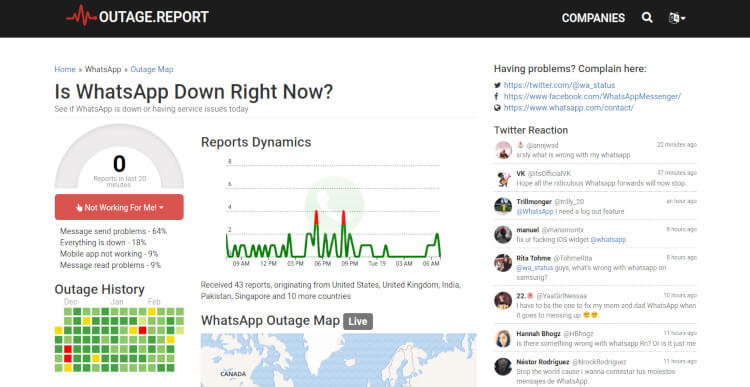Screen dimensions: 750x387
Task: Click the Outage.Report heartbeat logo
Action: click(x=137, y=17)
